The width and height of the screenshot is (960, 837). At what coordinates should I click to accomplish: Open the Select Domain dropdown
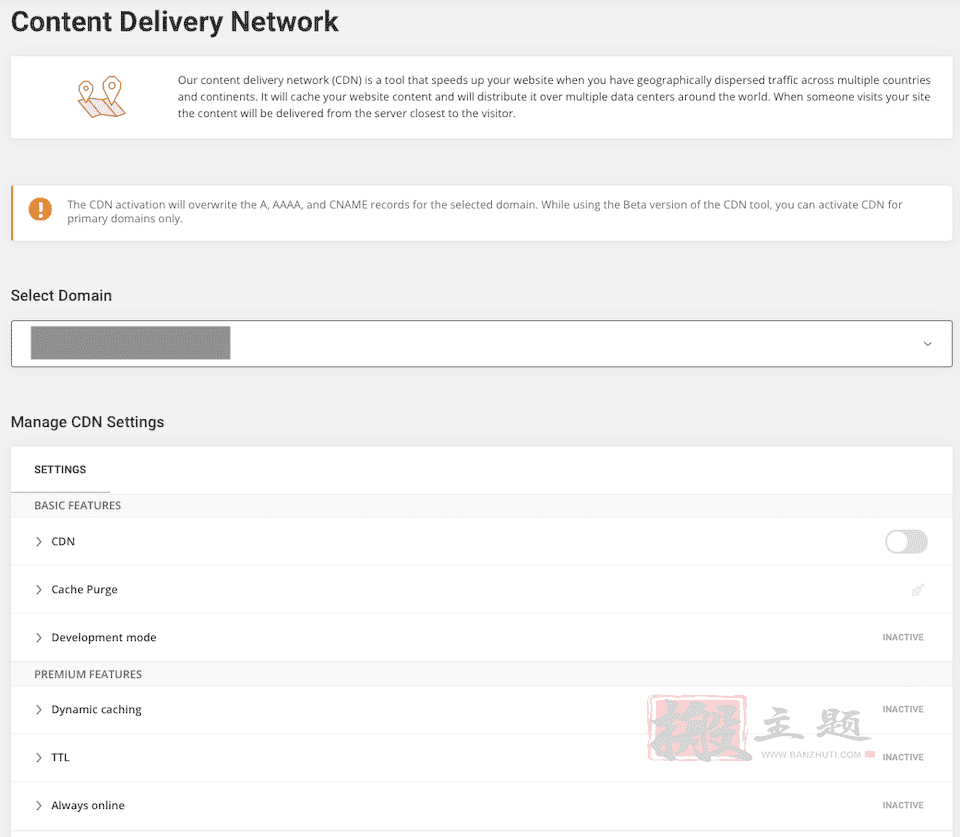481,343
